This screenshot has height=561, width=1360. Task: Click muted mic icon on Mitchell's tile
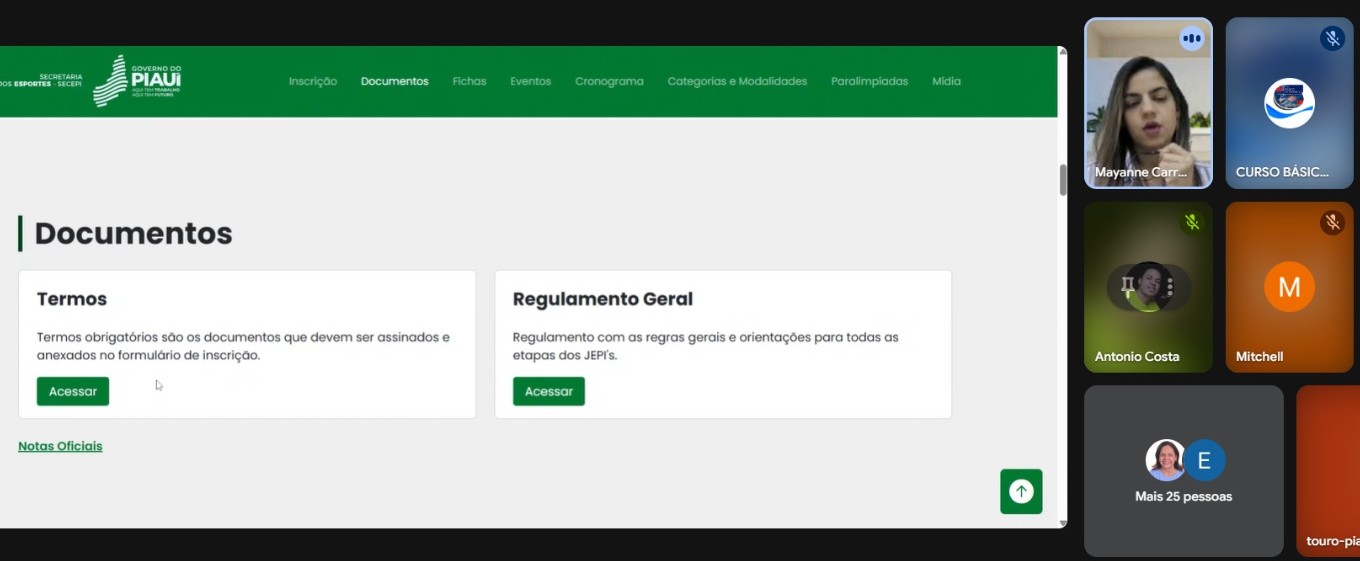[1331, 222]
